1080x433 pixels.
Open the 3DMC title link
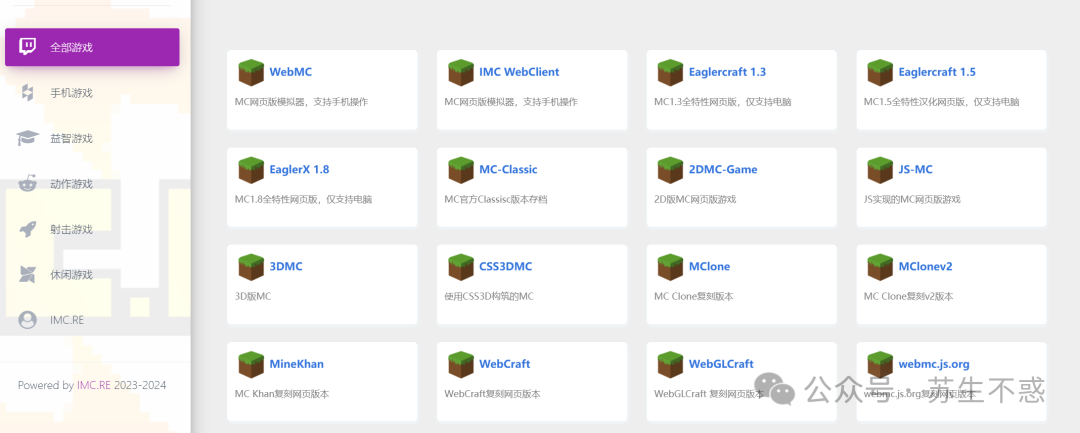pos(286,266)
